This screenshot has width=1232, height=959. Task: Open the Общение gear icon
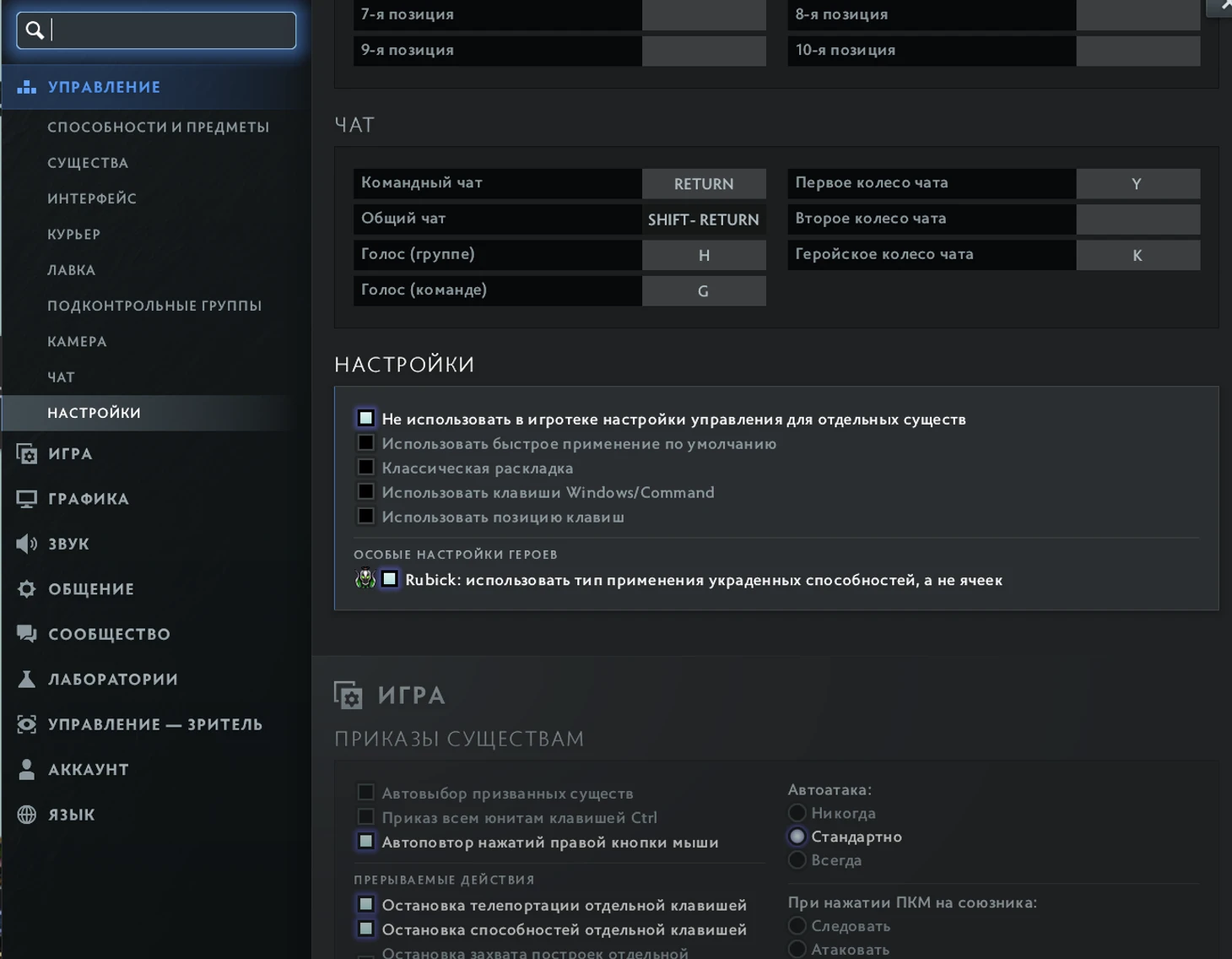tap(27, 589)
